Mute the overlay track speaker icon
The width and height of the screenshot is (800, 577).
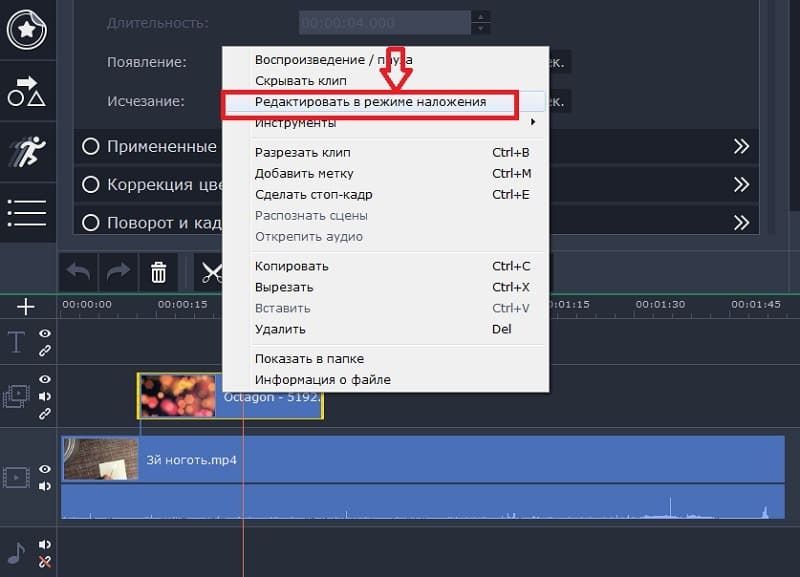(45, 396)
